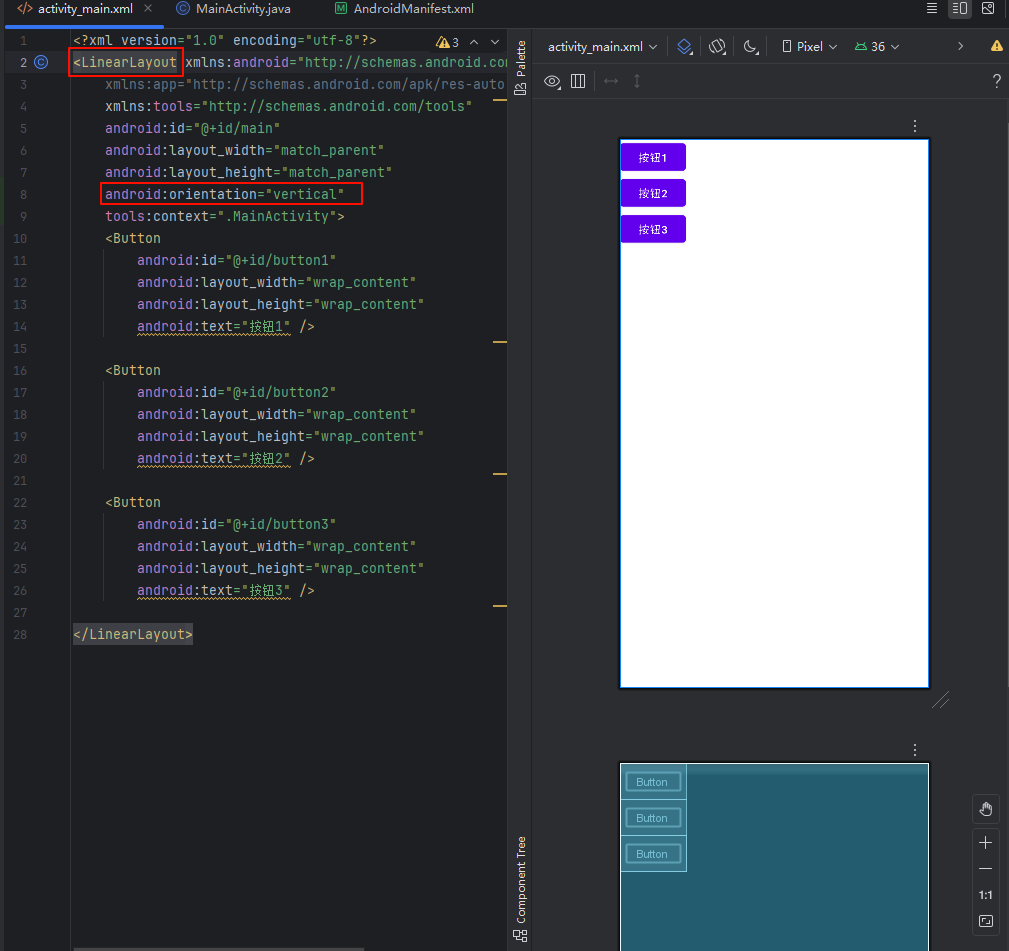The width and height of the screenshot is (1009, 951).
Task: Click the <?xml version declaration line
Action: point(225,41)
